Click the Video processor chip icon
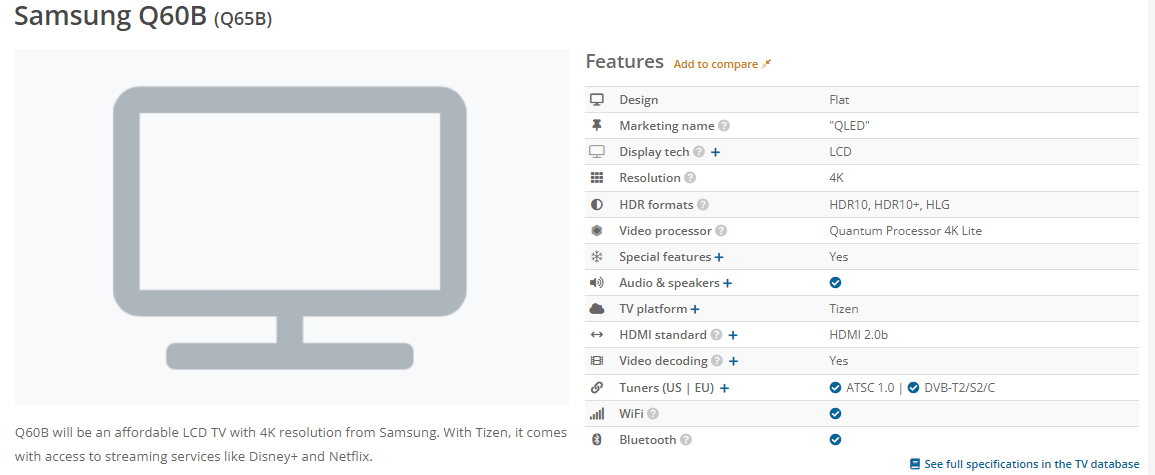 click(x=597, y=231)
